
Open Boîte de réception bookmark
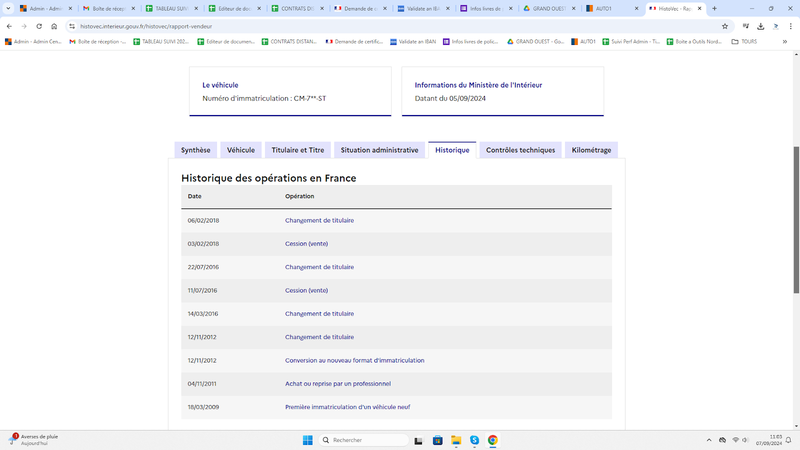pos(97,42)
